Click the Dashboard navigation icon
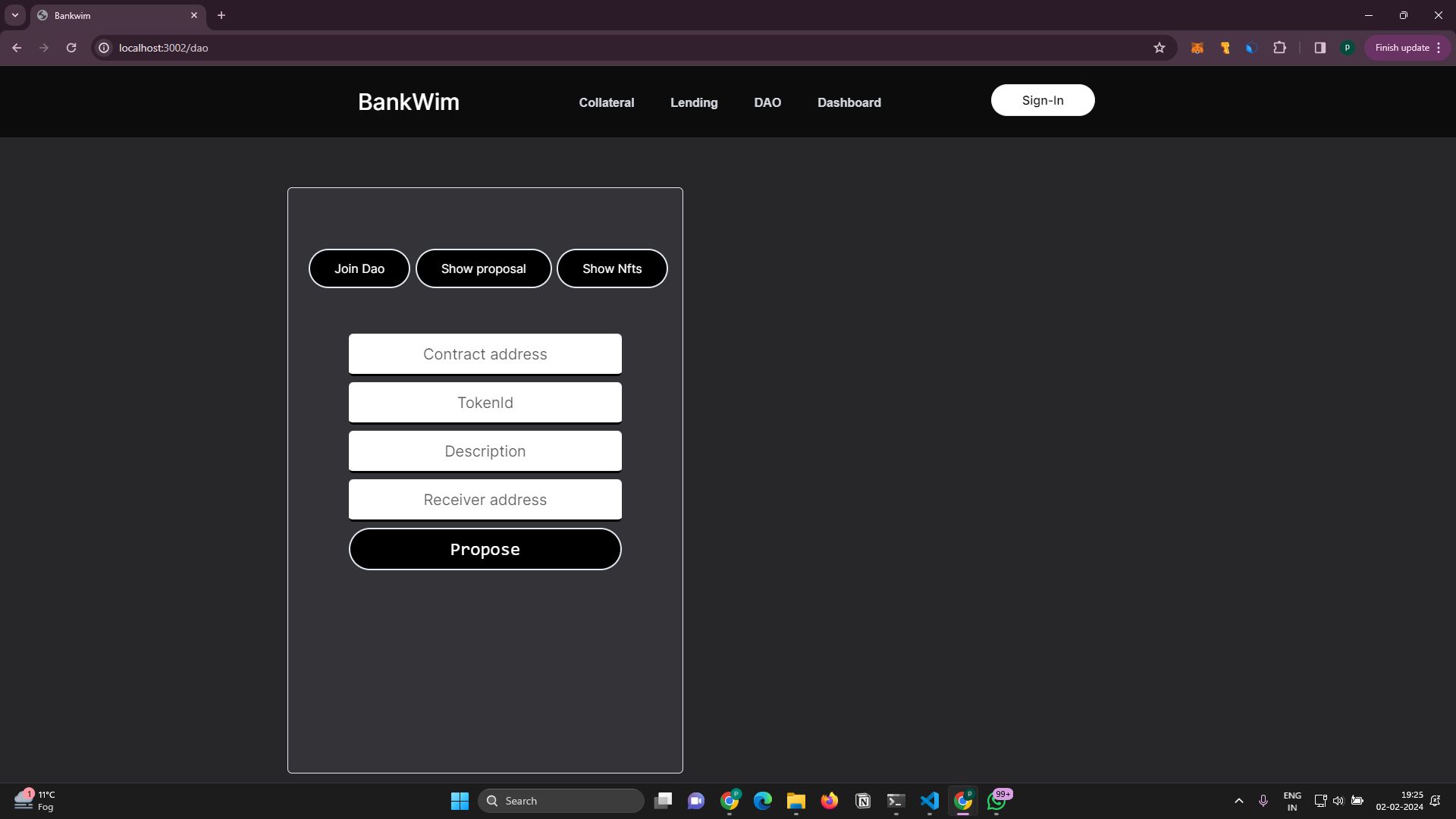The image size is (1456, 819). 849,101
